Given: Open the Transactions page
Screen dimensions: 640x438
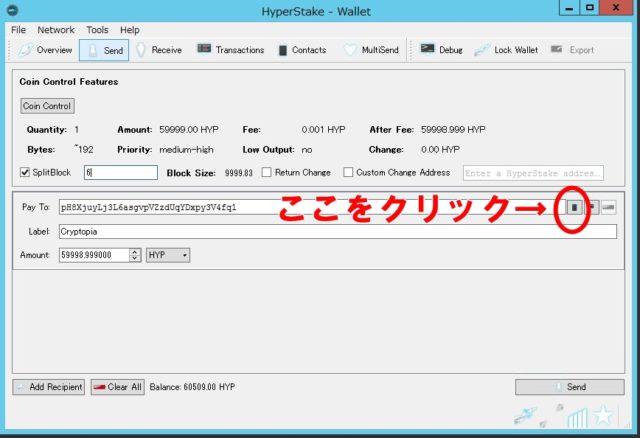Looking at the screenshot, I should [x=231, y=50].
